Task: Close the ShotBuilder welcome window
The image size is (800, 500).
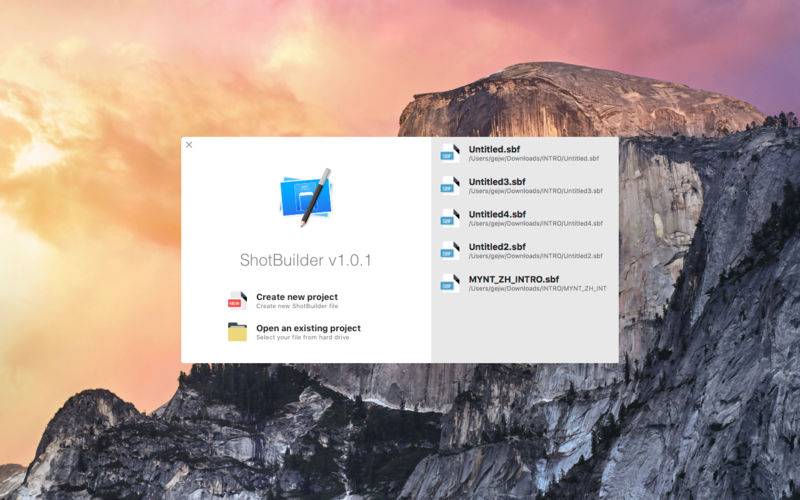Action: click(x=189, y=145)
